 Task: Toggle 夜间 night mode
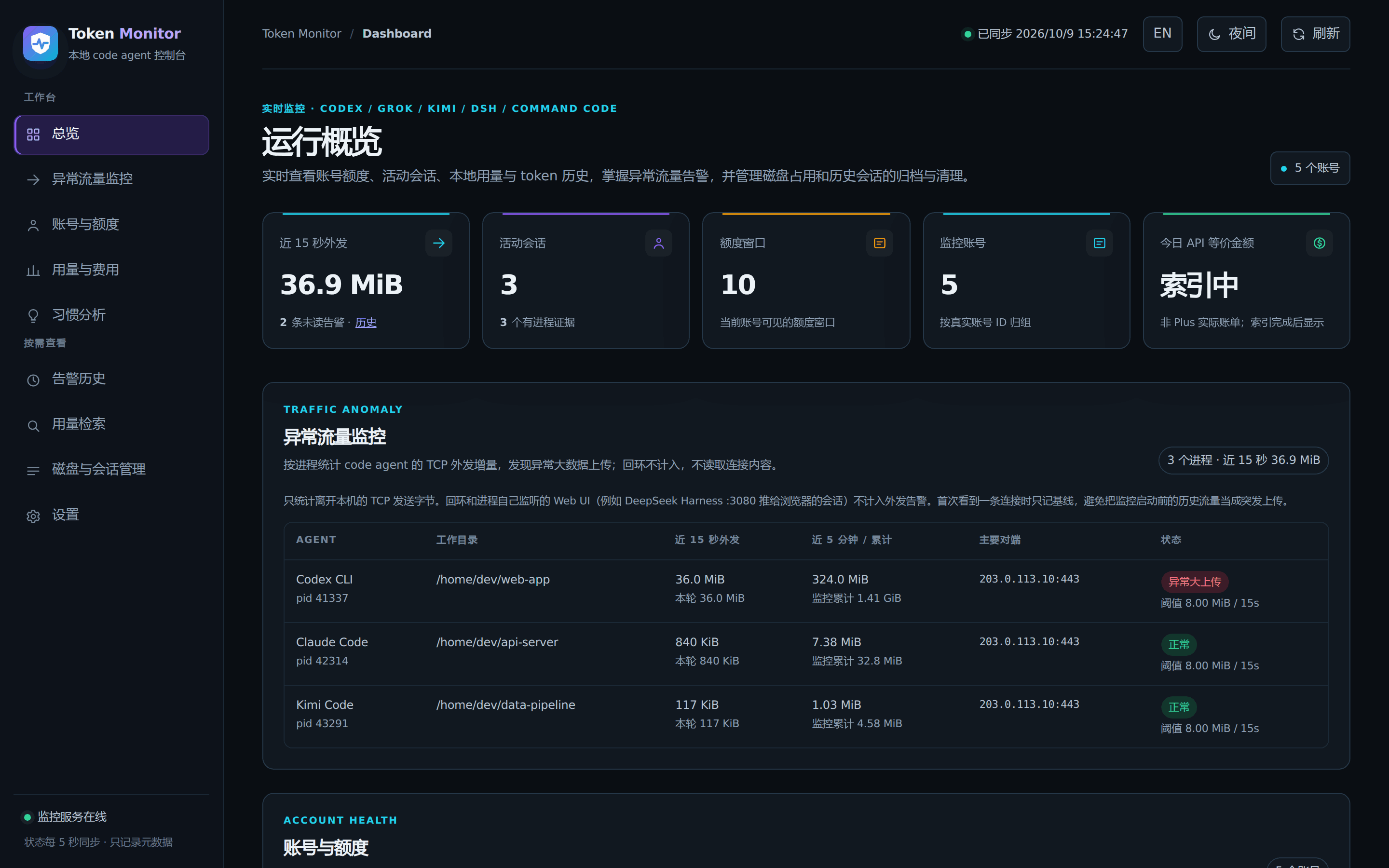(x=1231, y=34)
